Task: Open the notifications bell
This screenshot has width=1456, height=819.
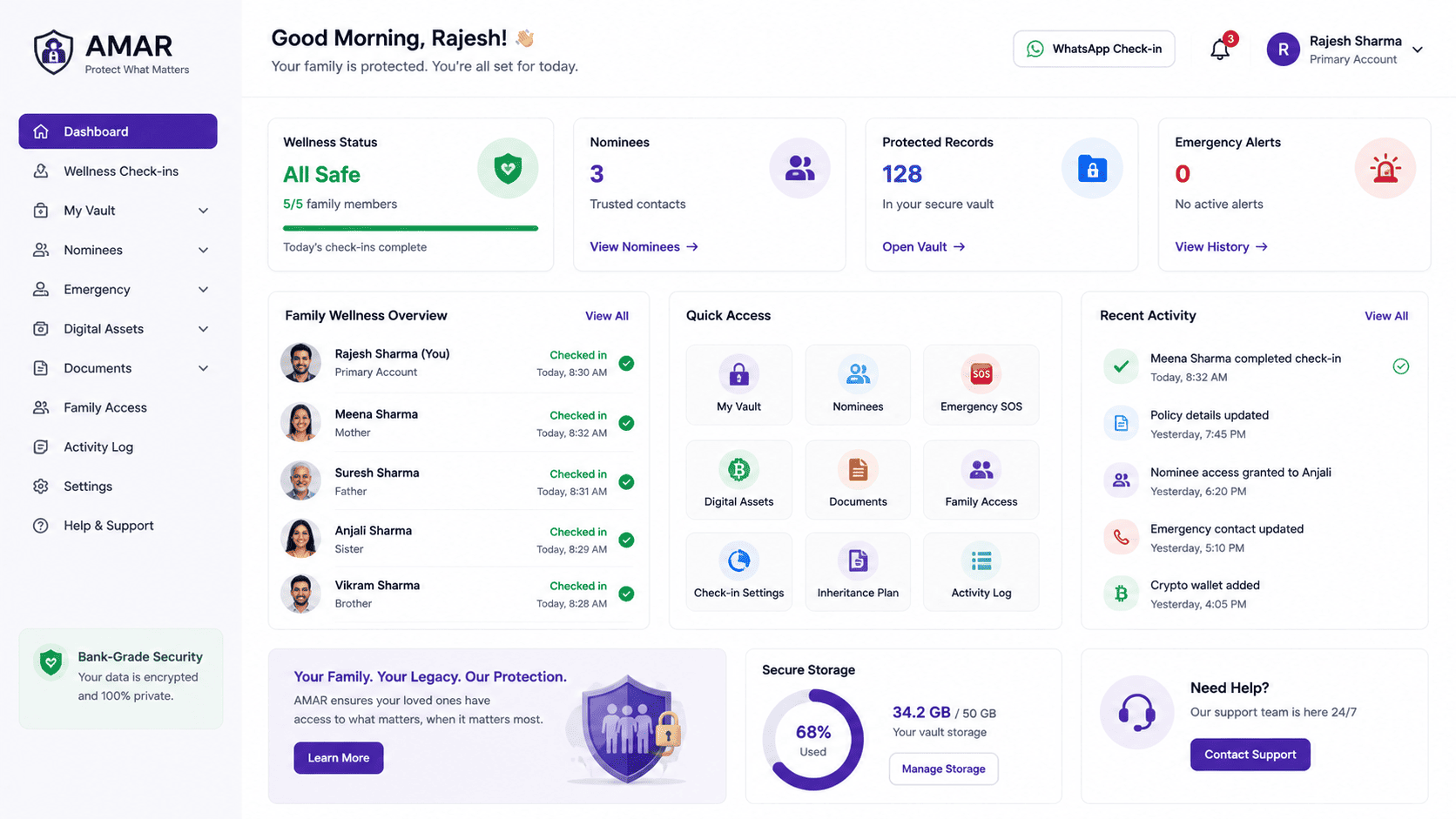Action: pyautogui.click(x=1220, y=50)
